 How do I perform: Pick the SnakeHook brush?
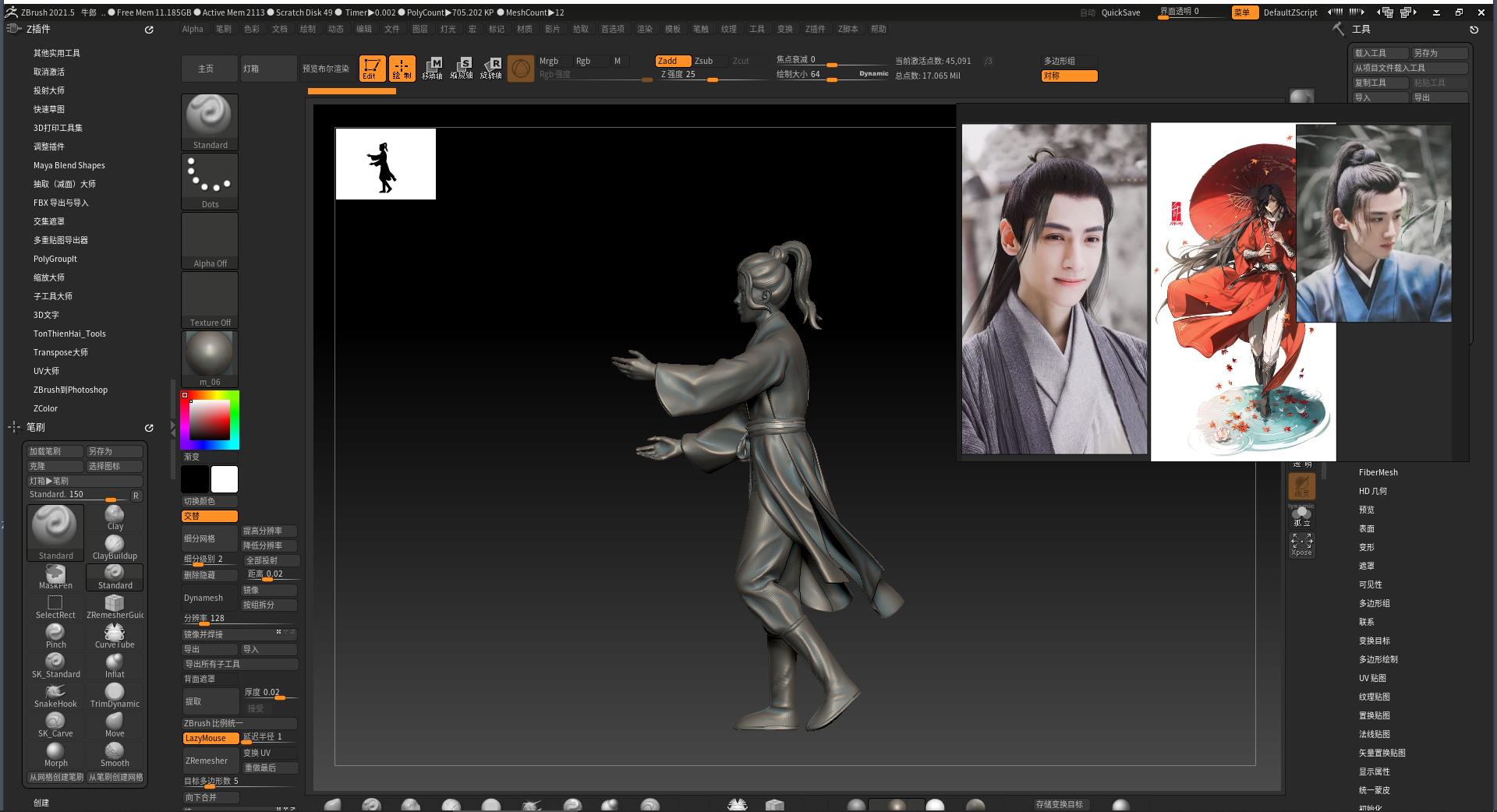click(55, 695)
